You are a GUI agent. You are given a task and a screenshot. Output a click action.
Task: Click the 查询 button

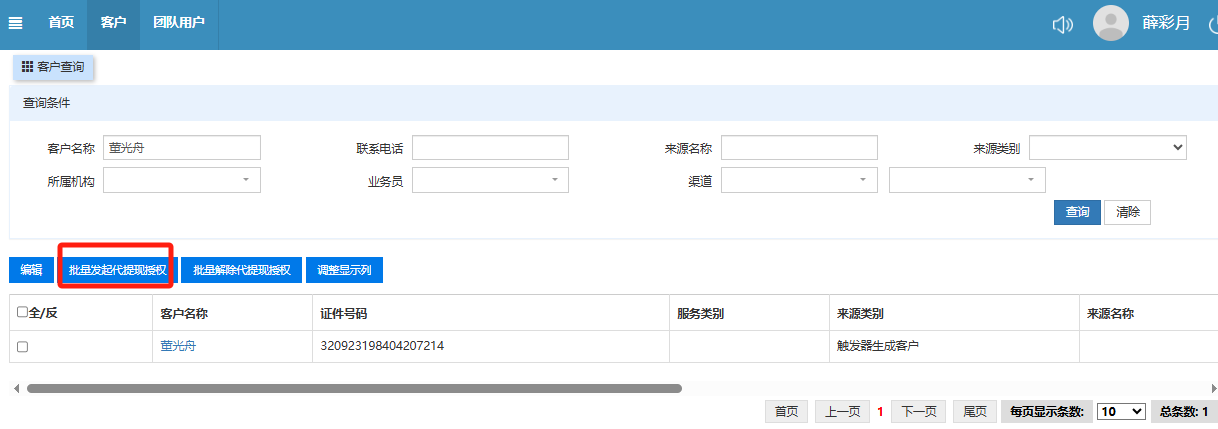[x=1077, y=212]
